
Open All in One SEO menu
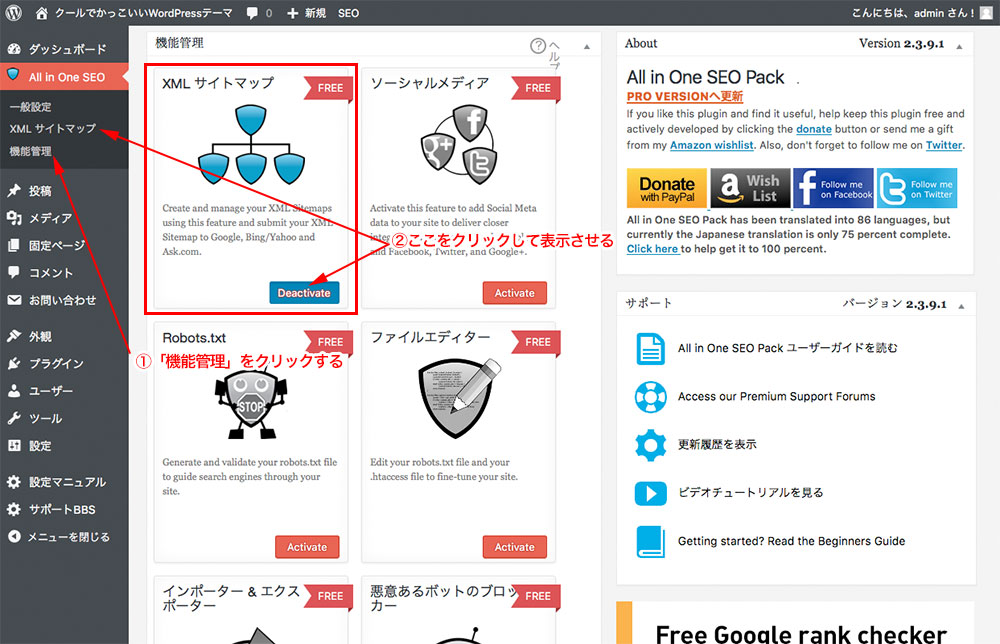click(x=64, y=77)
